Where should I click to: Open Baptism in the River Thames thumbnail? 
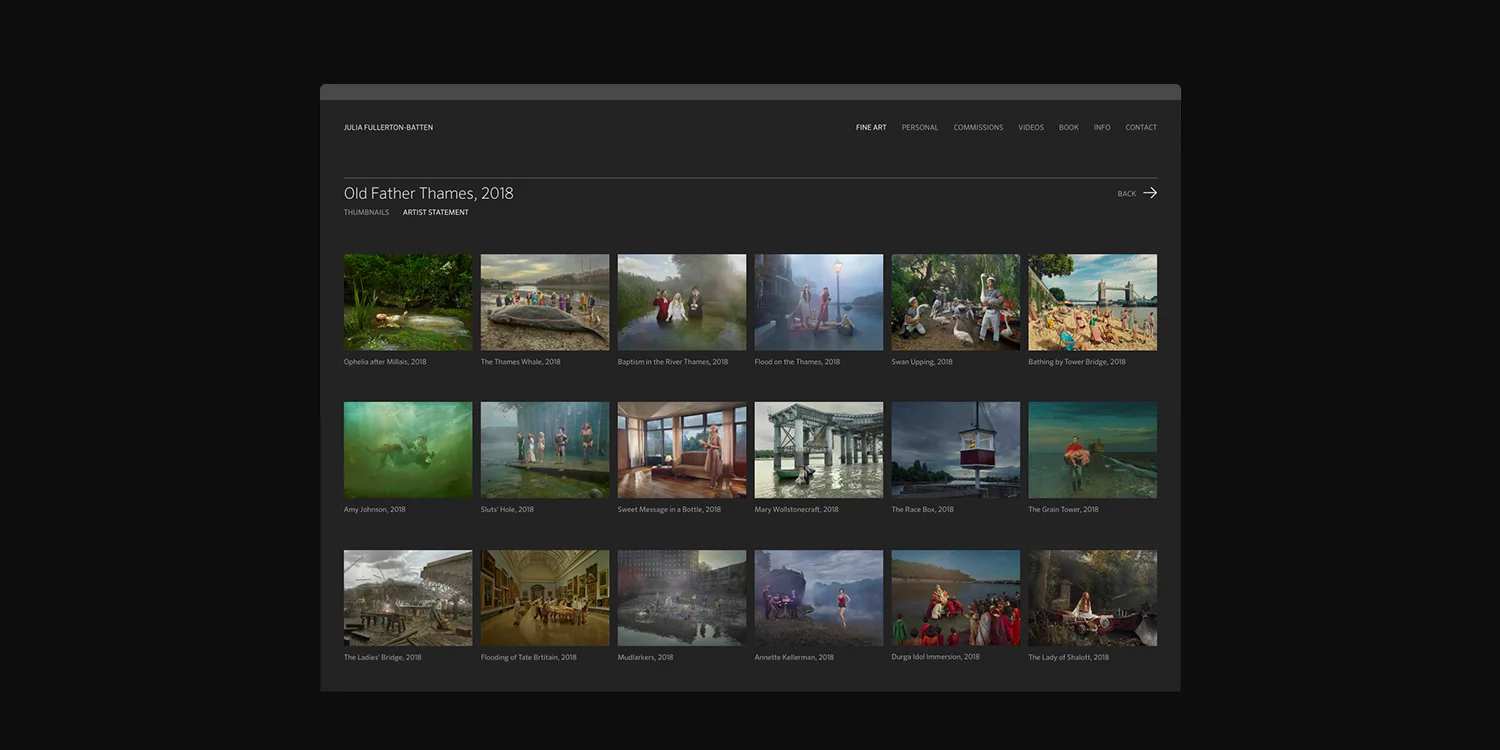click(682, 302)
